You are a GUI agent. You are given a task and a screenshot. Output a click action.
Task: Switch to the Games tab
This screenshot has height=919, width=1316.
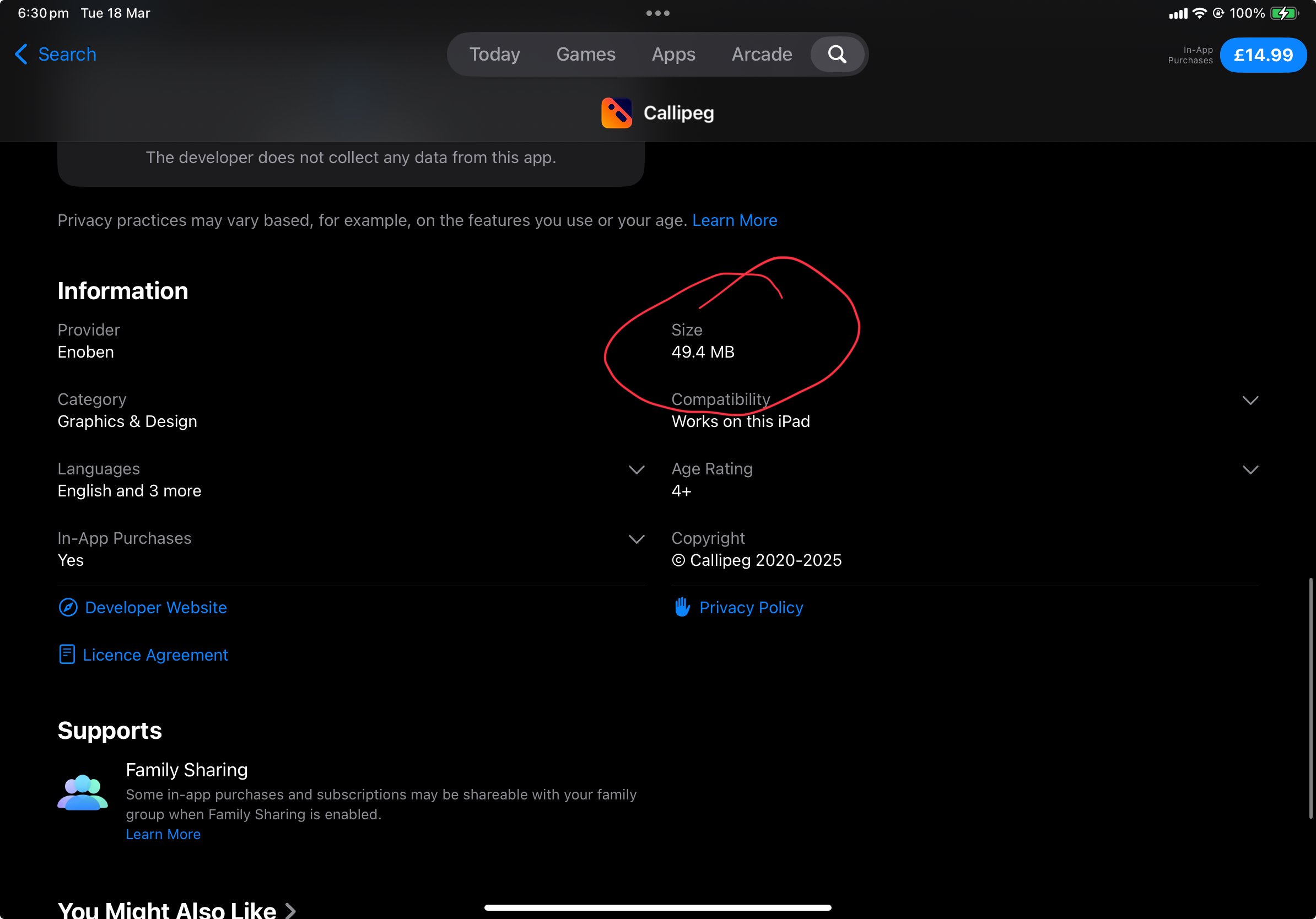pyautogui.click(x=586, y=55)
